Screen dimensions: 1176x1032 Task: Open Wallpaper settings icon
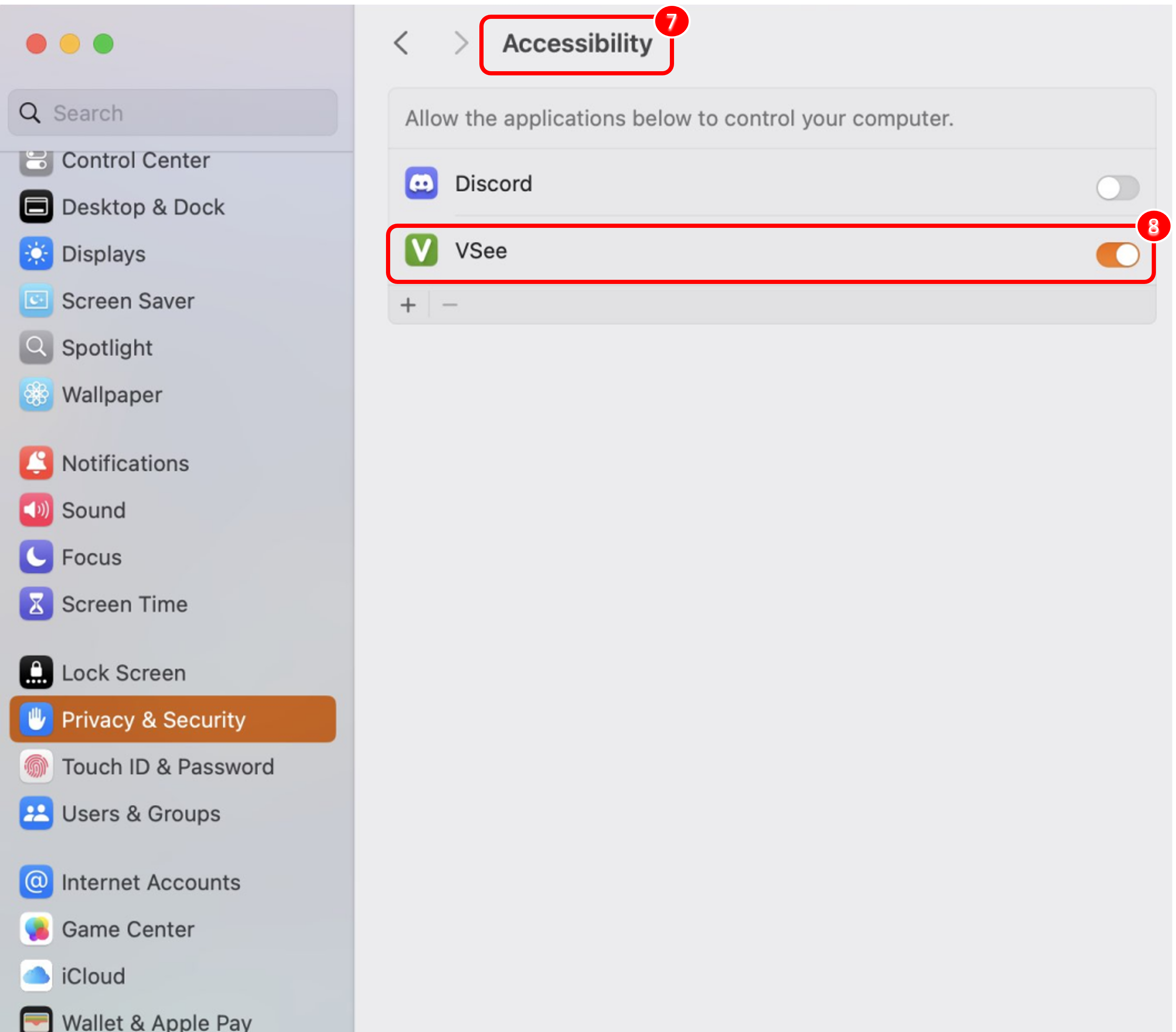click(36, 395)
